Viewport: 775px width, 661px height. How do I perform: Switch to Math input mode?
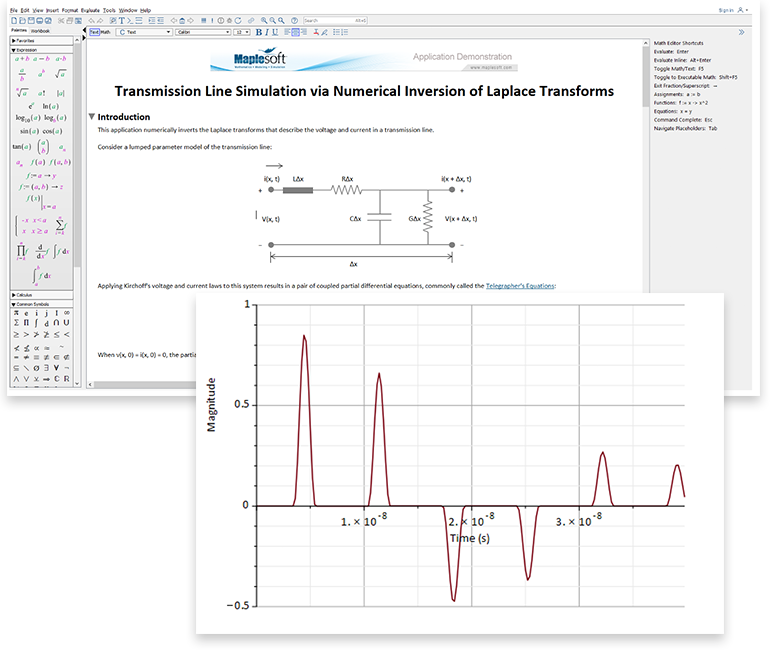pyautogui.click(x=106, y=32)
